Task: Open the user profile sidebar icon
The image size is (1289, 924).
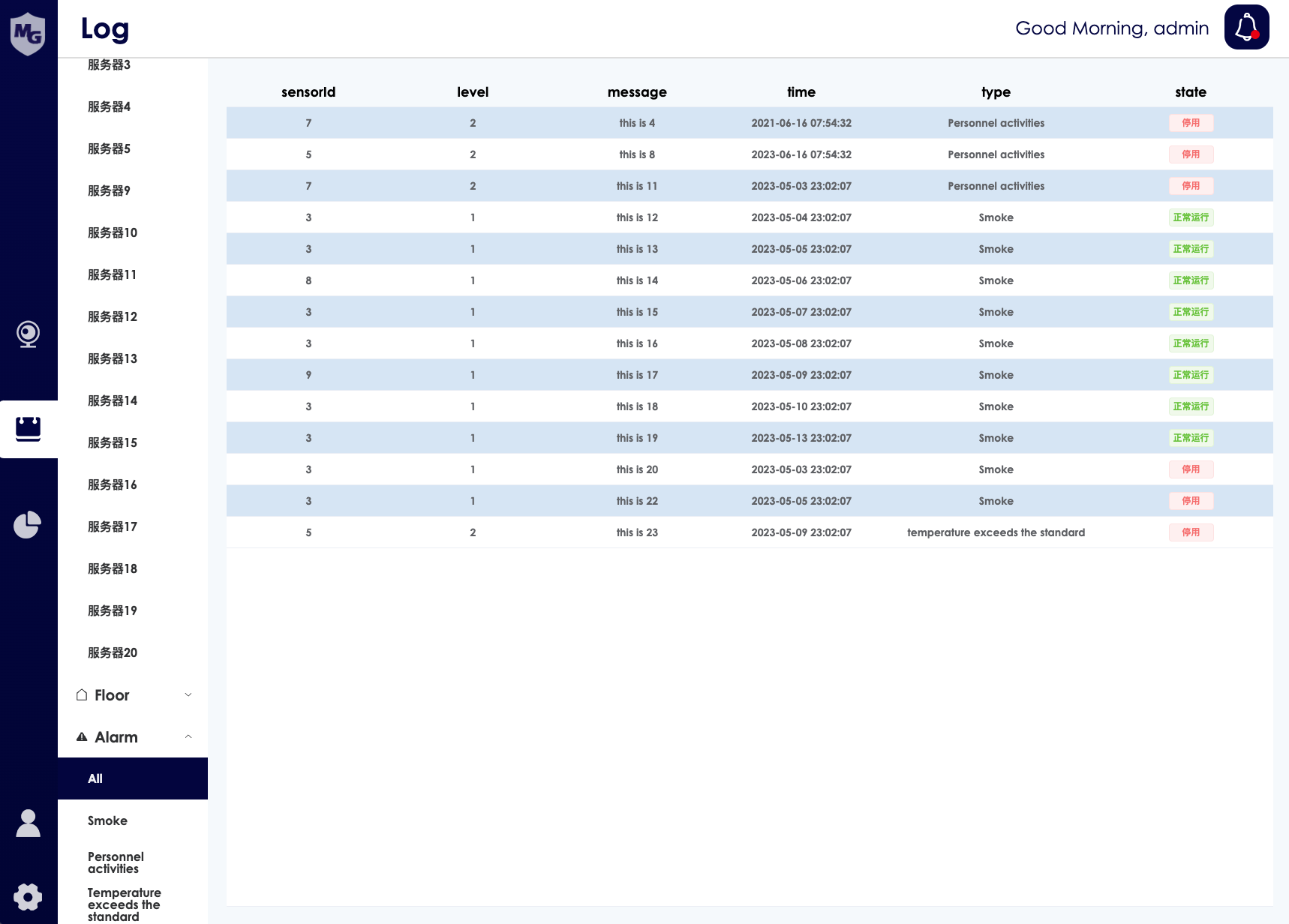Action: tap(29, 823)
